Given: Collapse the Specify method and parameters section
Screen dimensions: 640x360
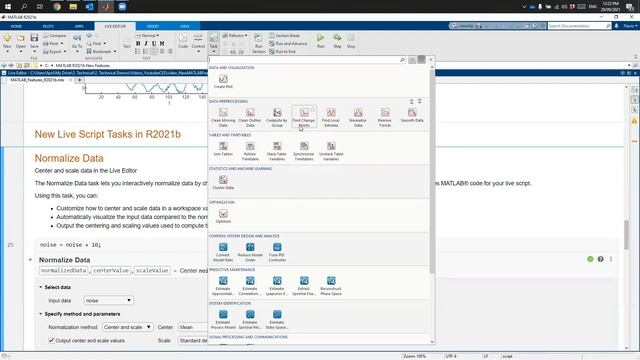Looking at the screenshot, I should 40,314.
